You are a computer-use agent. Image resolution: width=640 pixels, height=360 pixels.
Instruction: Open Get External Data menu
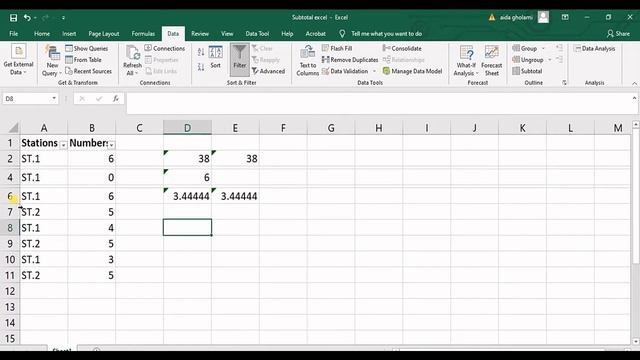18,60
